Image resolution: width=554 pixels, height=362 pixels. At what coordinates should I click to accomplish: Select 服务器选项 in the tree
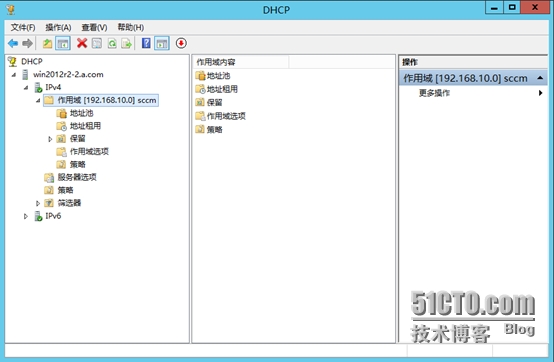(x=77, y=177)
